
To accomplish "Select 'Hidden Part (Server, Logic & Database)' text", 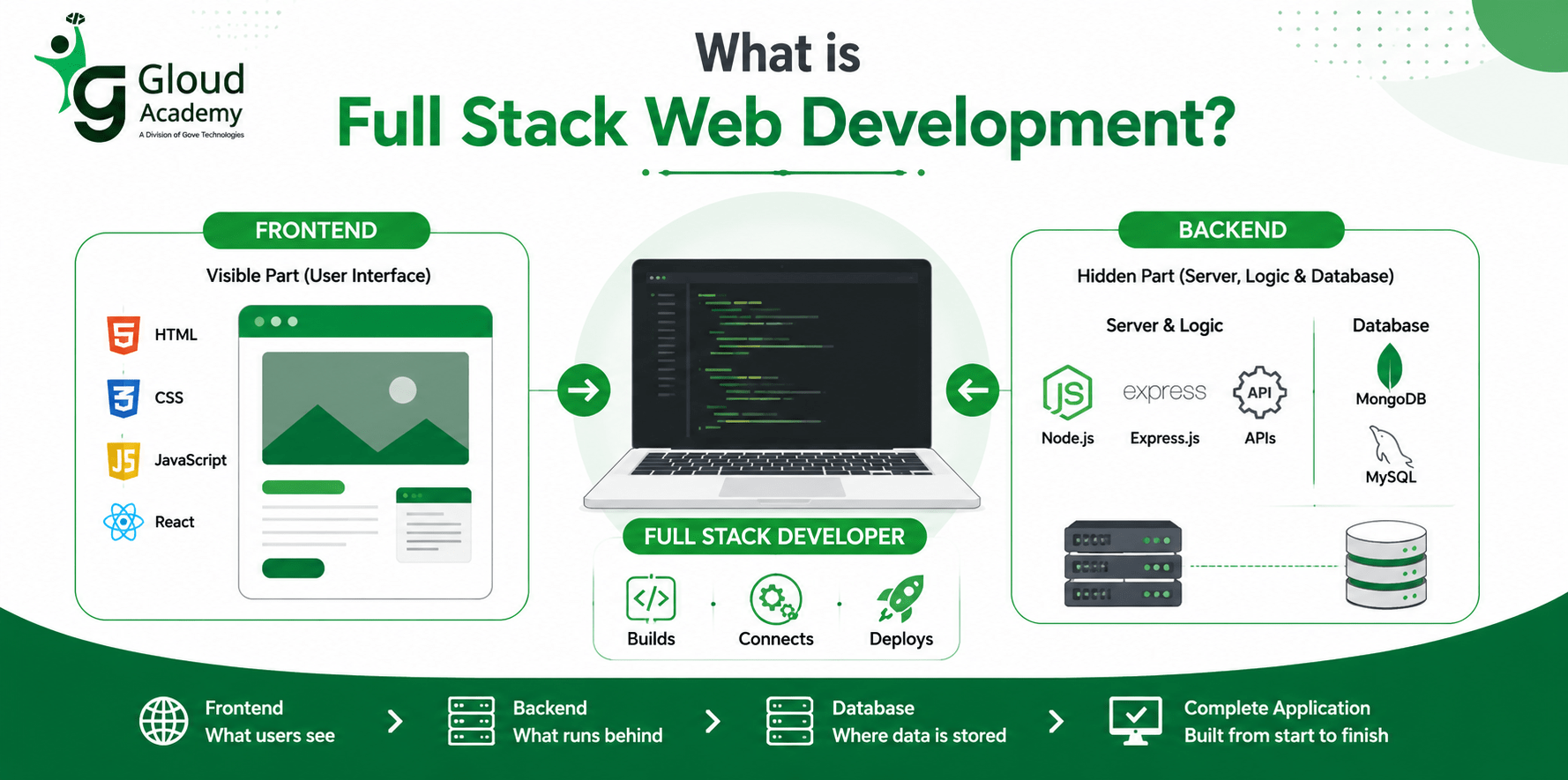I will tap(1236, 276).
